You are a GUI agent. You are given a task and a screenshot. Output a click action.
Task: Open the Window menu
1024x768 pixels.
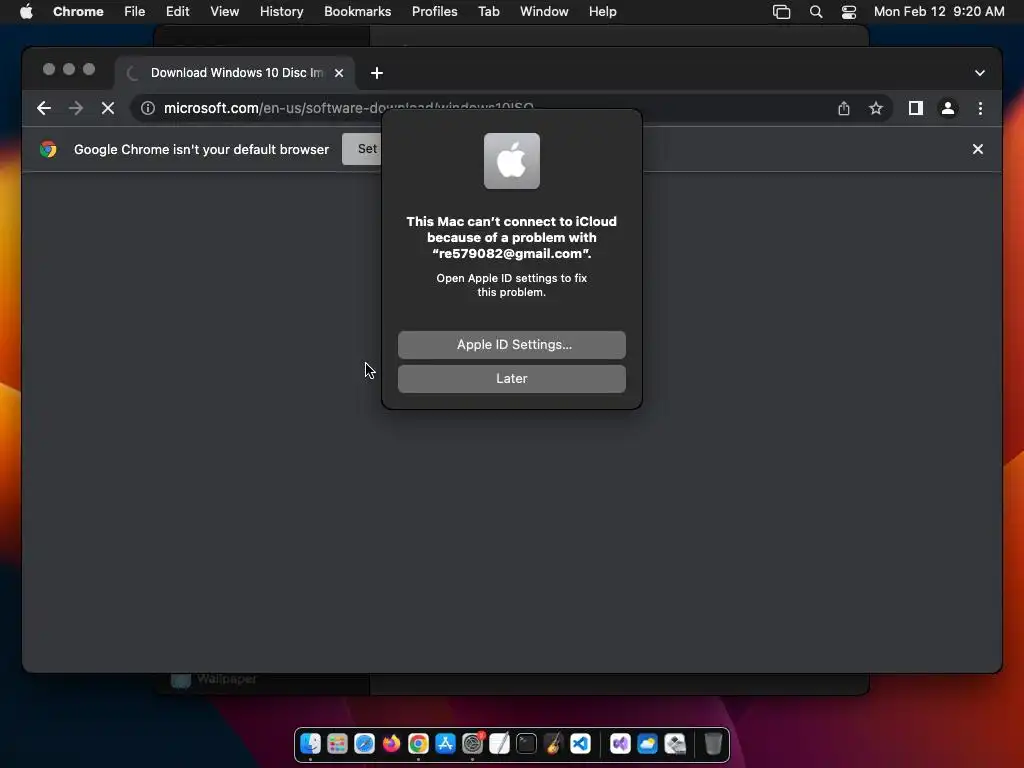[x=544, y=12]
